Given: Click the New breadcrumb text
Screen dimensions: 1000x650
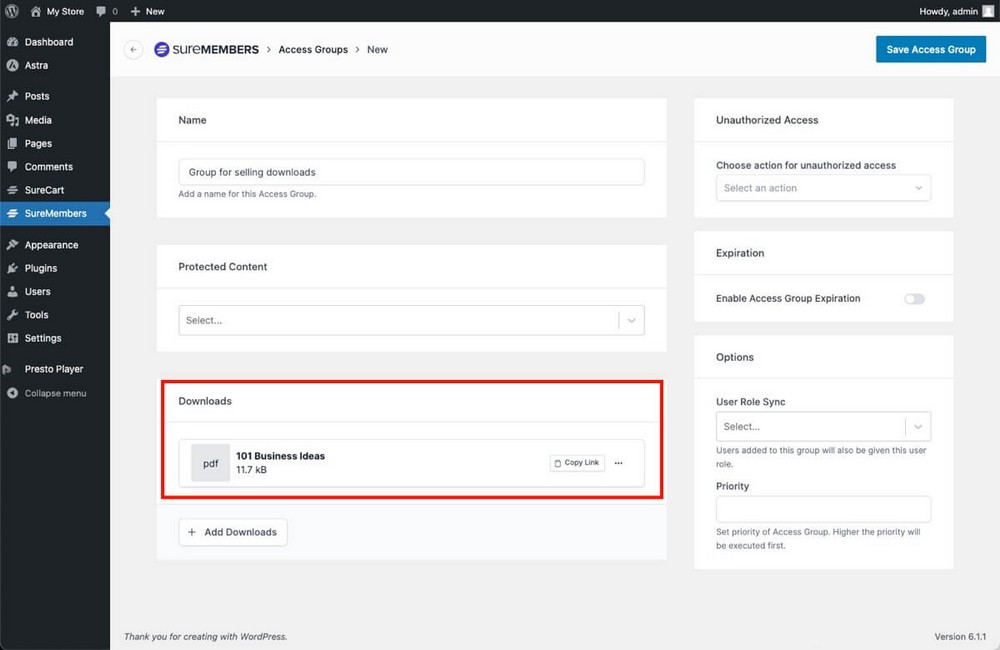Looking at the screenshot, I should point(377,50).
